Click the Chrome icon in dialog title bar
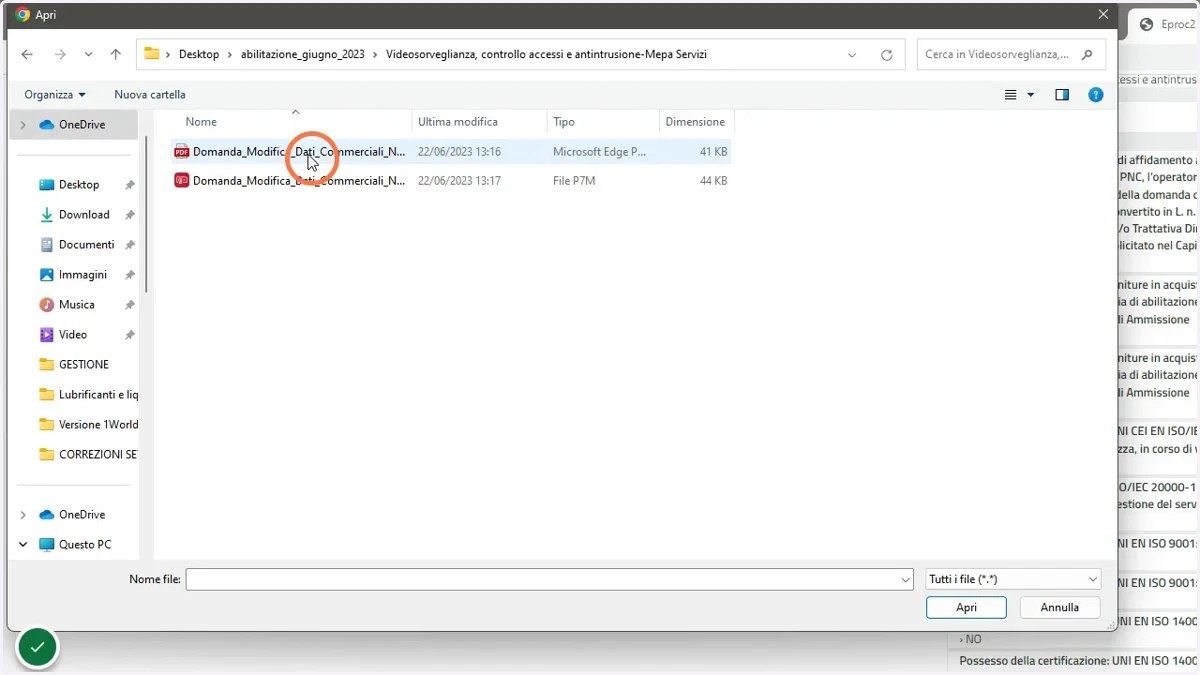 (23, 15)
